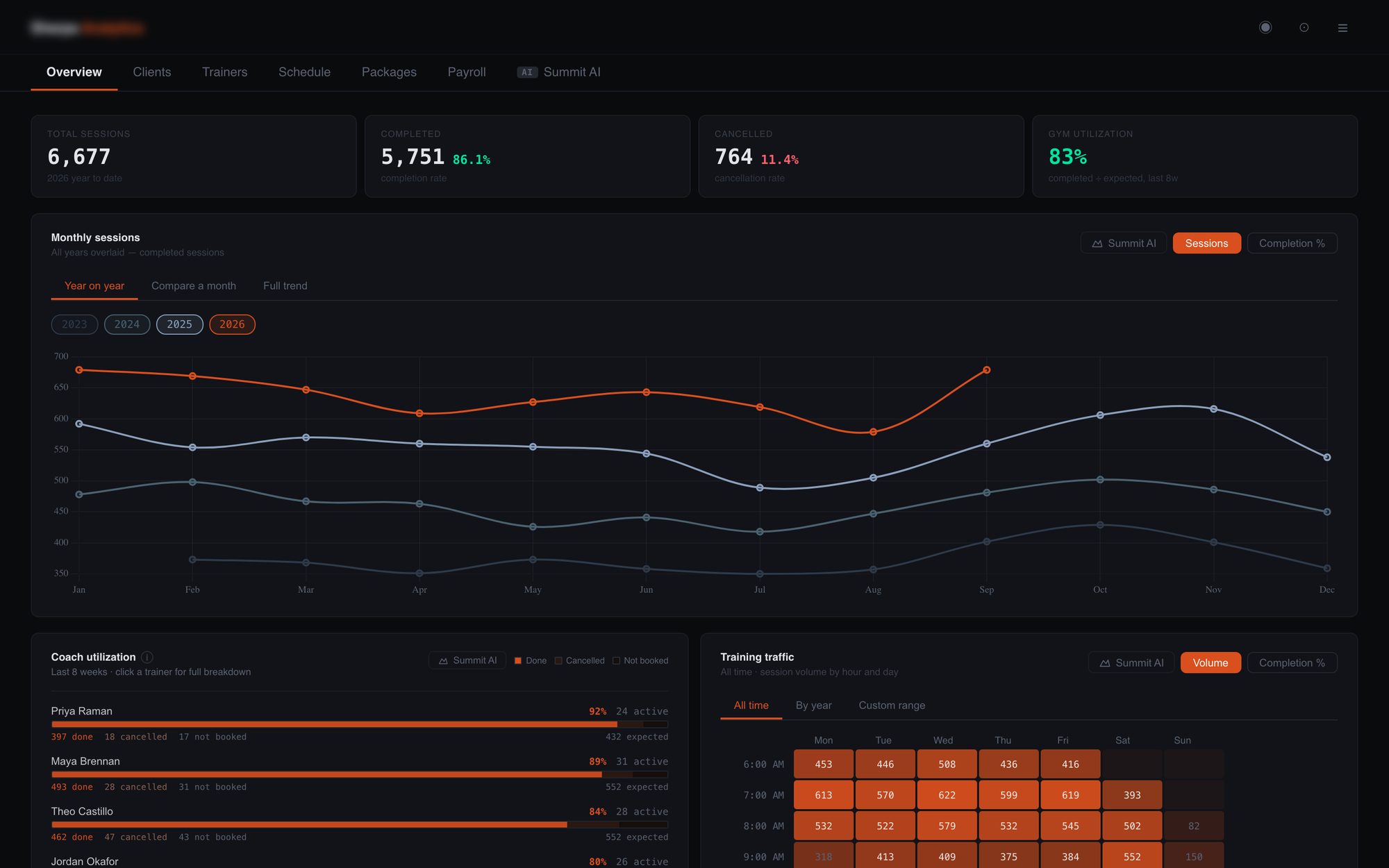The image size is (1389, 868).
Task: Click the Total Sessions 6,677 card
Action: click(x=194, y=156)
